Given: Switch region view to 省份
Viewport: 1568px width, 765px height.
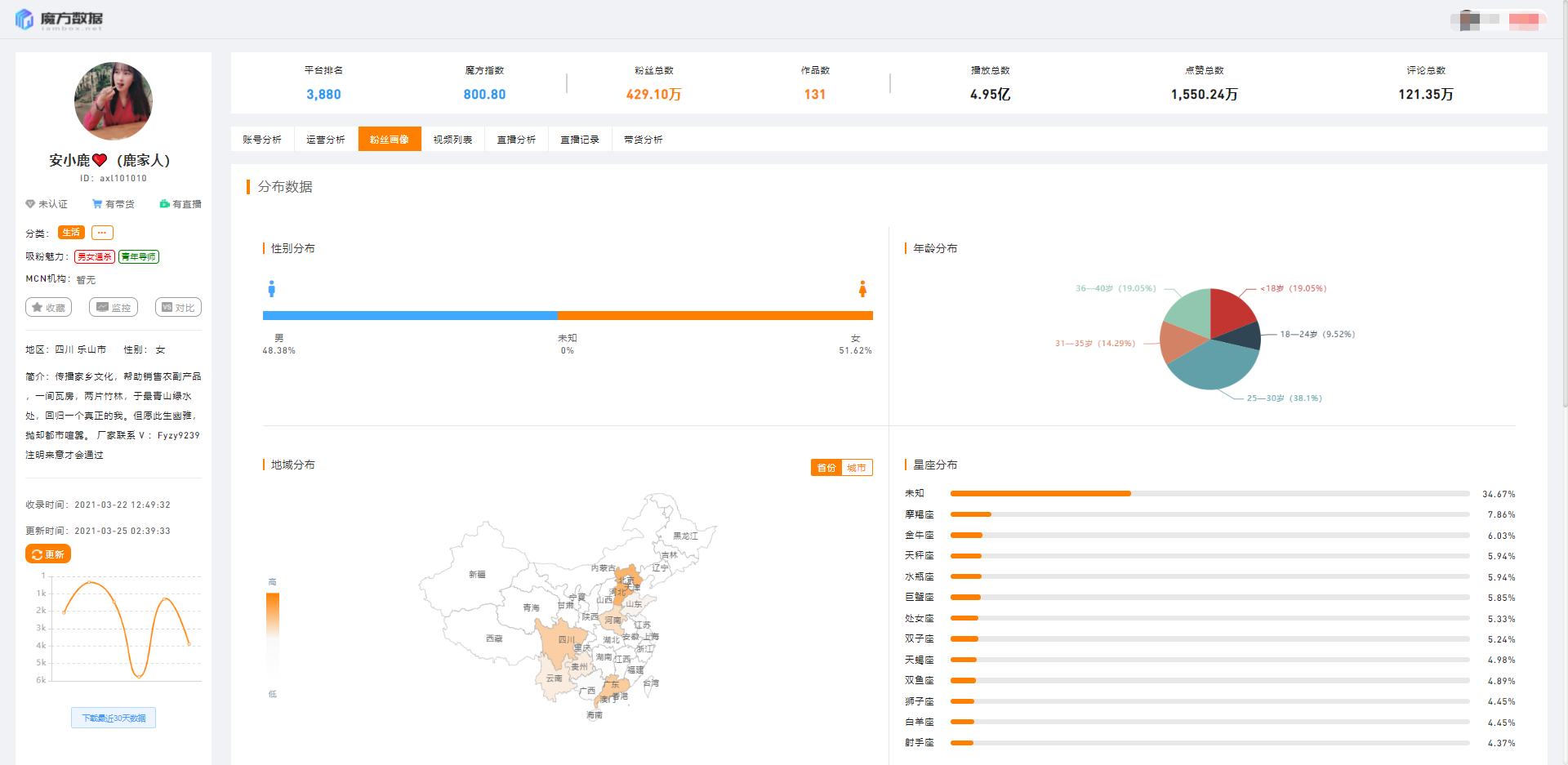Looking at the screenshot, I should click(826, 468).
